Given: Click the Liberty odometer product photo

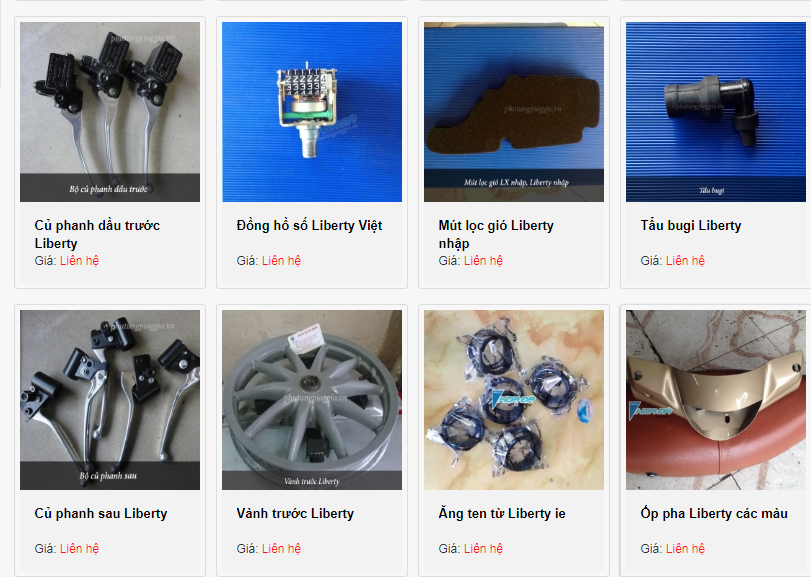Looking at the screenshot, I should click(x=312, y=112).
